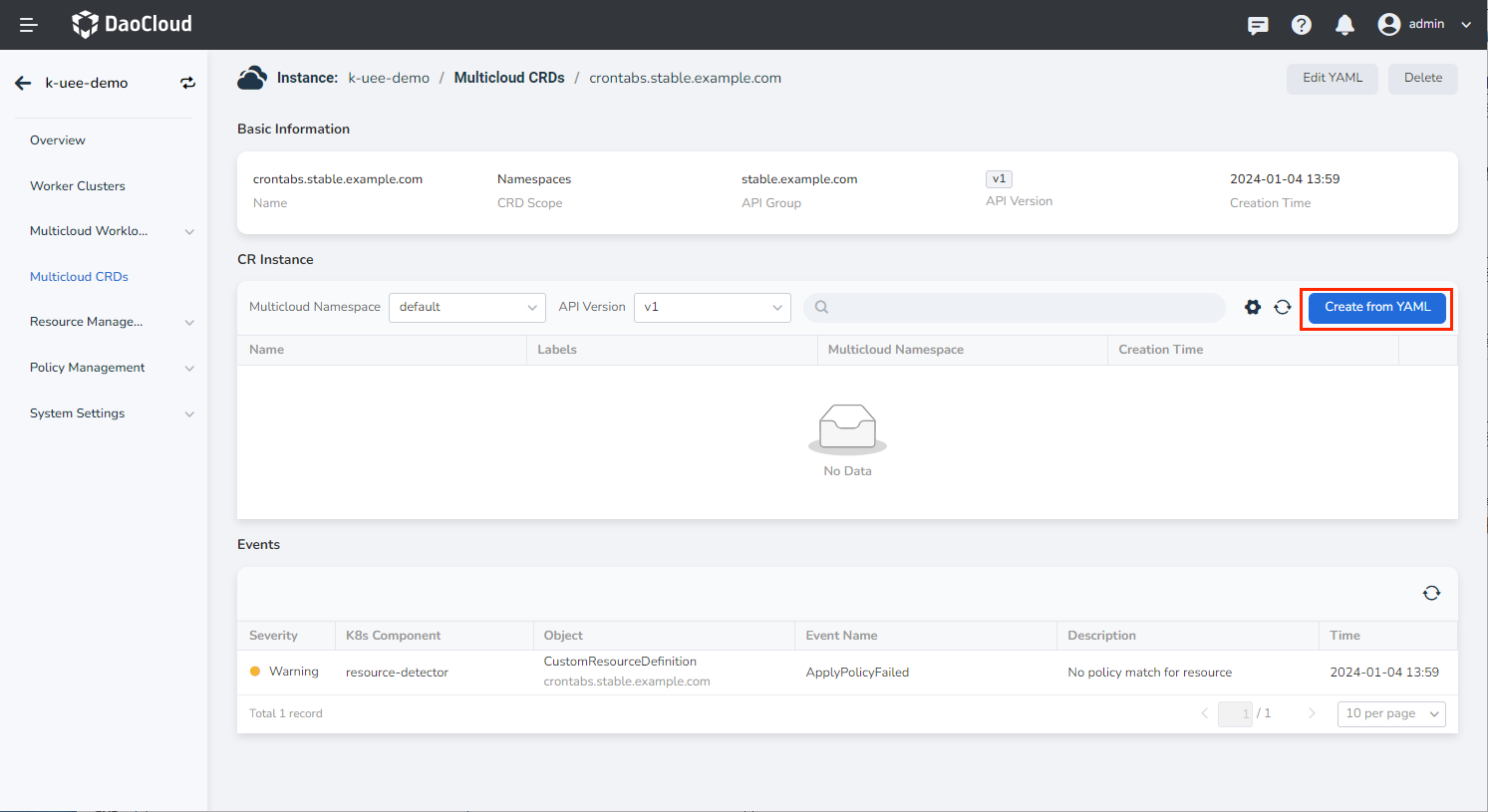The image size is (1488, 812).
Task: Refresh the CR Instance list
Action: click(1283, 307)
